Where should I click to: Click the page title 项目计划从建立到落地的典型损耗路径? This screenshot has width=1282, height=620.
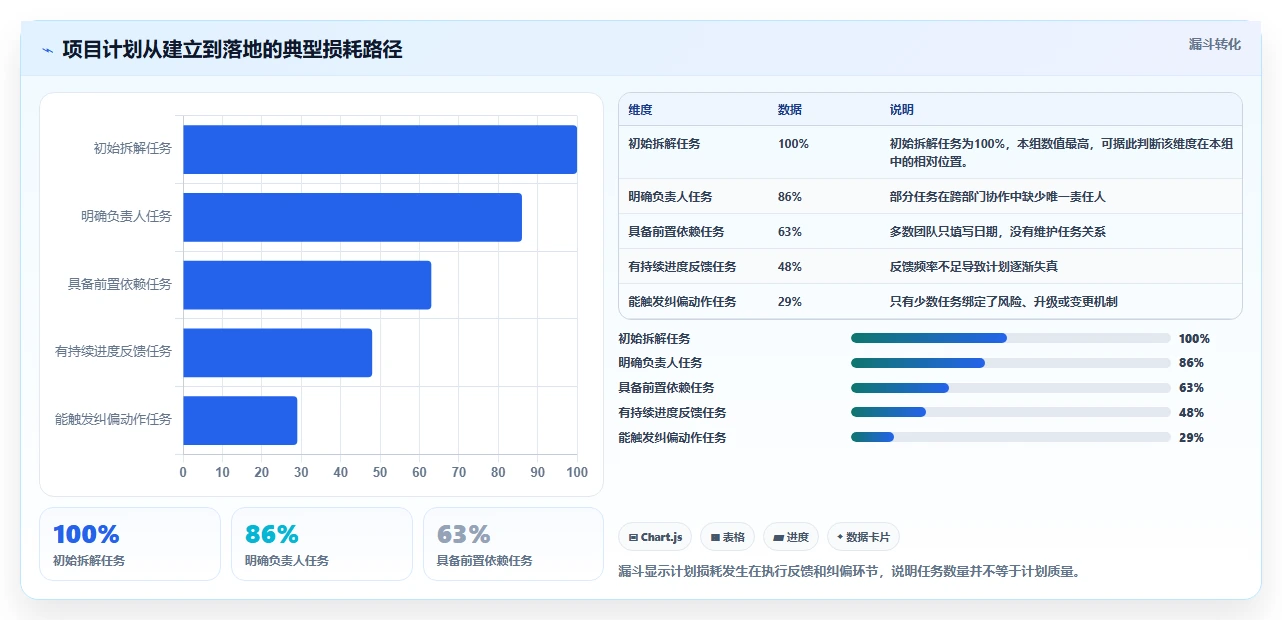[x=232, y=49]
